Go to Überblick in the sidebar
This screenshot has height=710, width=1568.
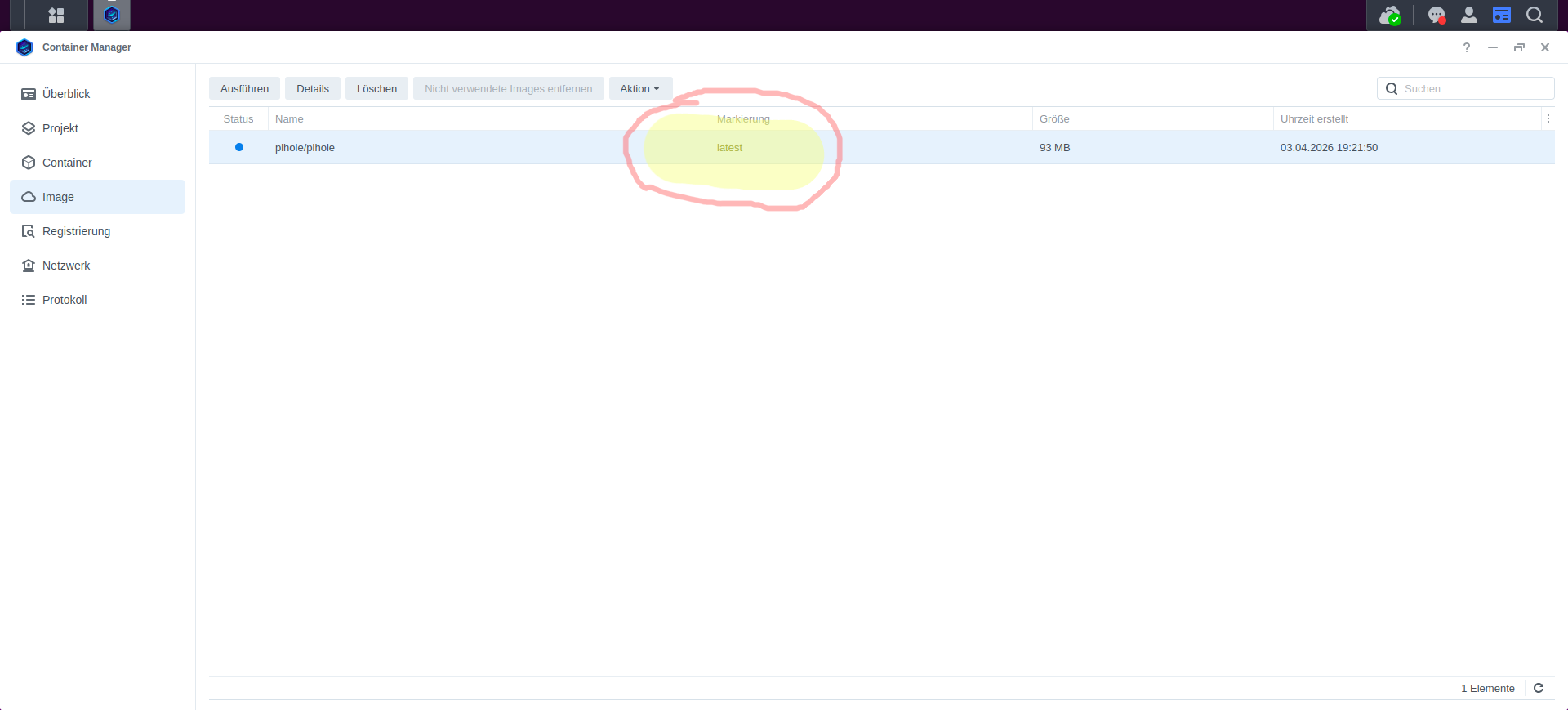[66, 94]
